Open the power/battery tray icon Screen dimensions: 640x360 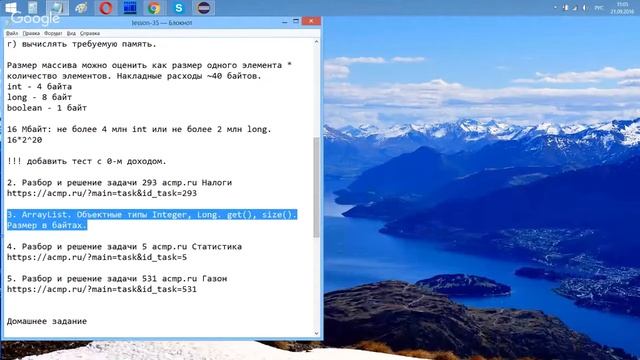[x=565, y=8]
